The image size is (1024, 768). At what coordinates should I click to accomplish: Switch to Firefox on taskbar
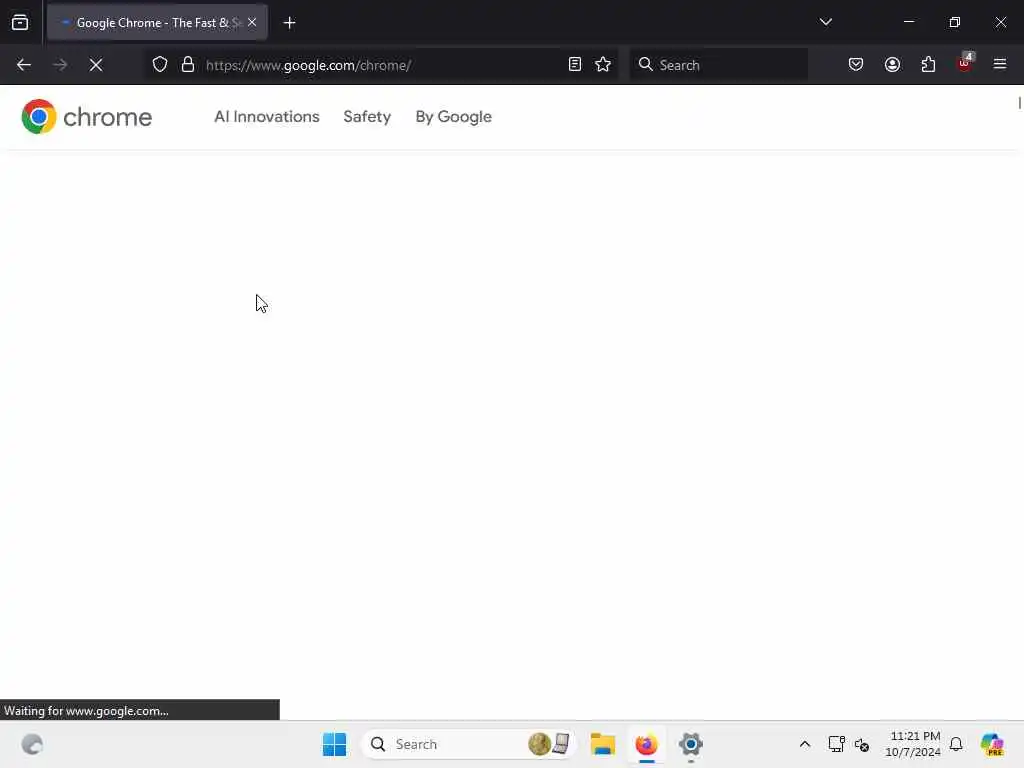coord(646,744)
